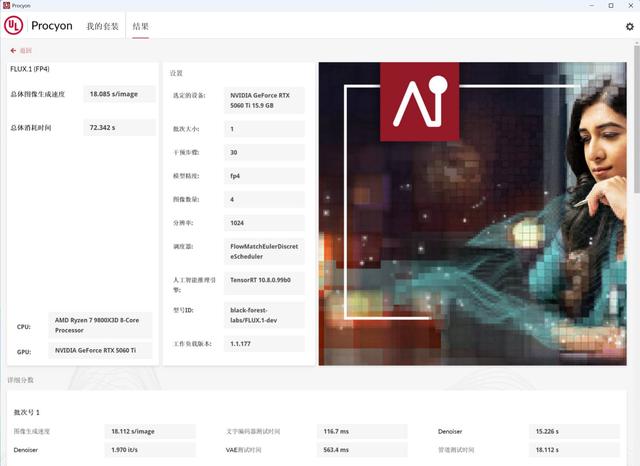
Task: Click the steps value 30
Action: pyautogui.click(x=264, y=153)
